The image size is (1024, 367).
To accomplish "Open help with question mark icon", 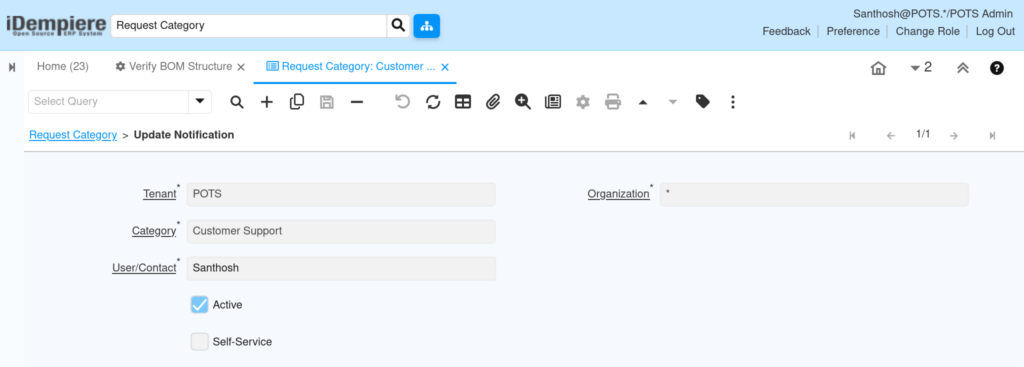I will pyautogui.click(x=997, y=68).
